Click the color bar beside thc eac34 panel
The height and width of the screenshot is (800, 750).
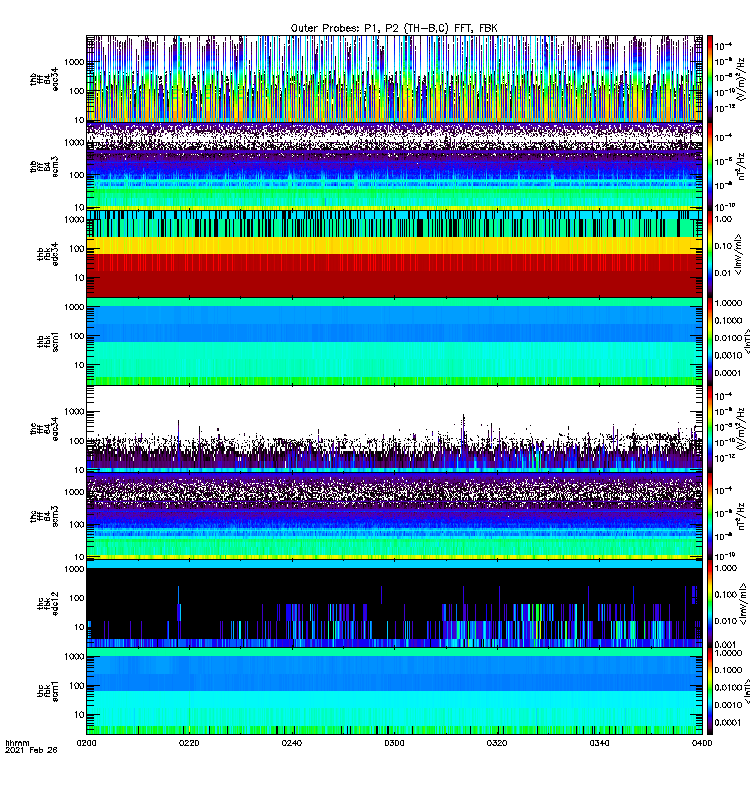tap(710, 429)
